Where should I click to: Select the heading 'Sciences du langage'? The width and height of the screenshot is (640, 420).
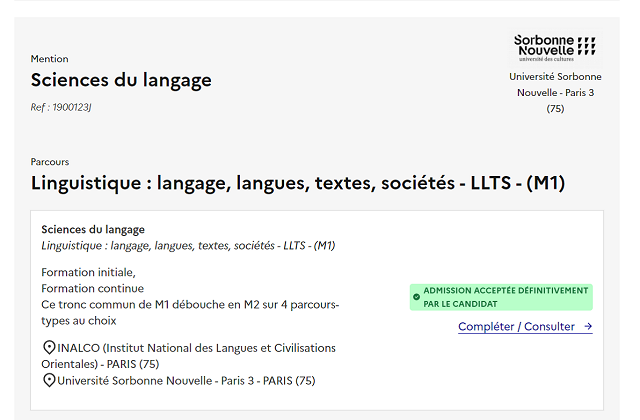(x=121, y=80)
